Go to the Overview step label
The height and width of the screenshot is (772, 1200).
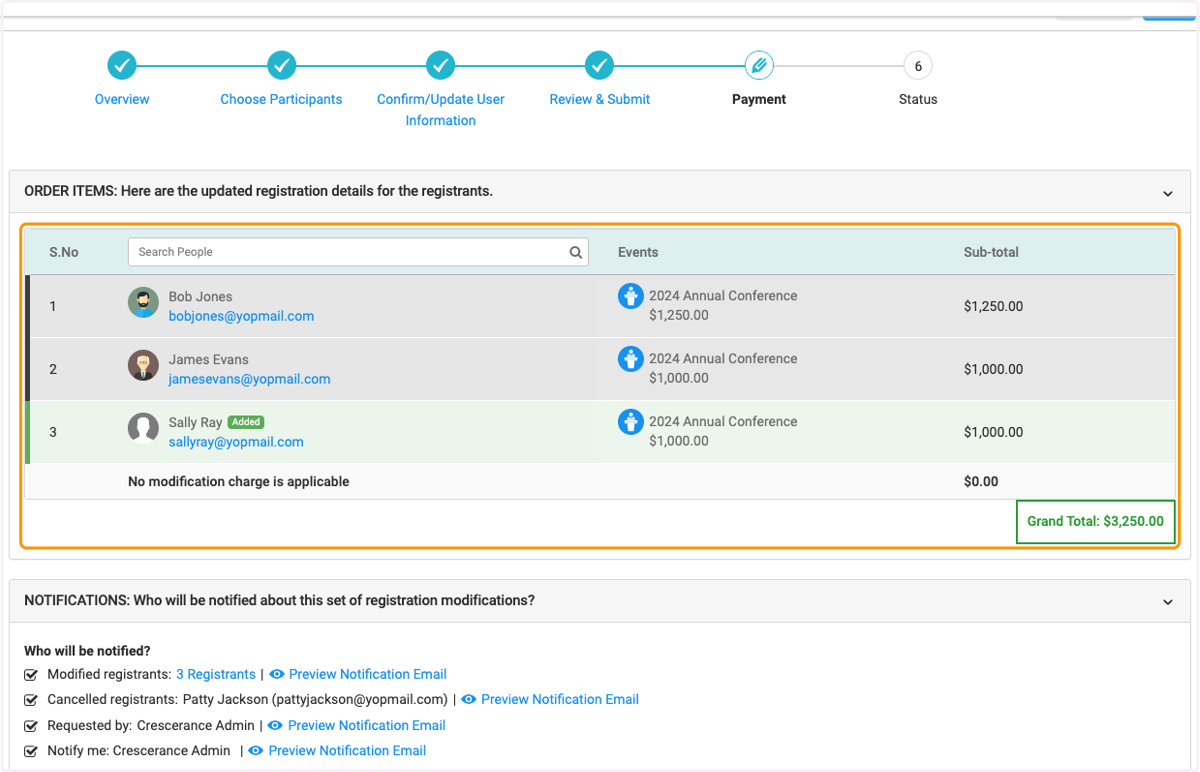[122, 99]
